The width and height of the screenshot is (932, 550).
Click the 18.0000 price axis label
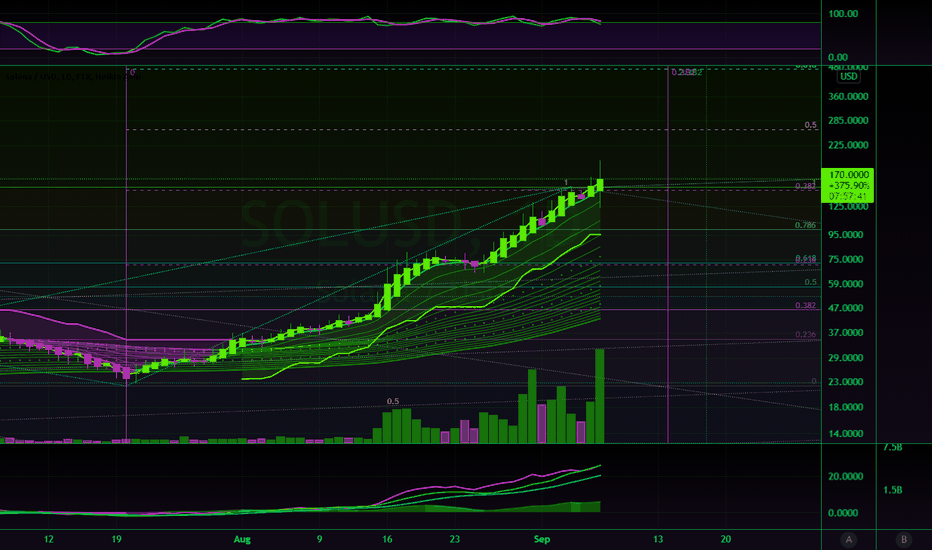coord(846,407)
